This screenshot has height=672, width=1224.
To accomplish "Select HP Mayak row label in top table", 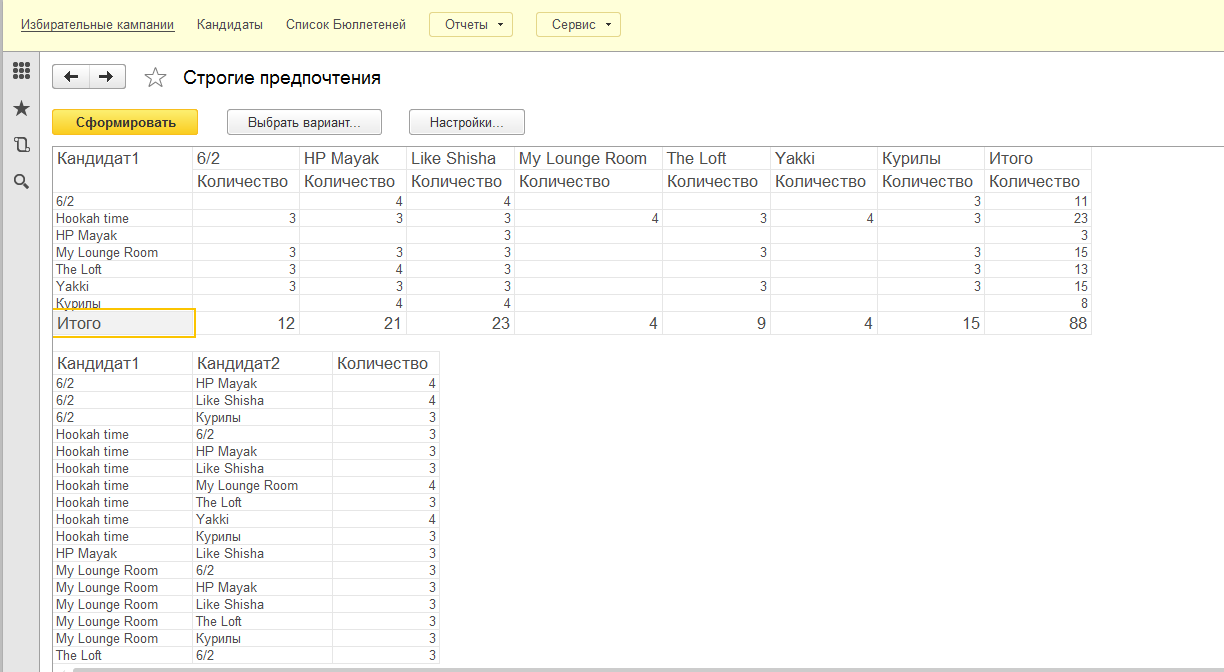I will (x=122, y=235).
